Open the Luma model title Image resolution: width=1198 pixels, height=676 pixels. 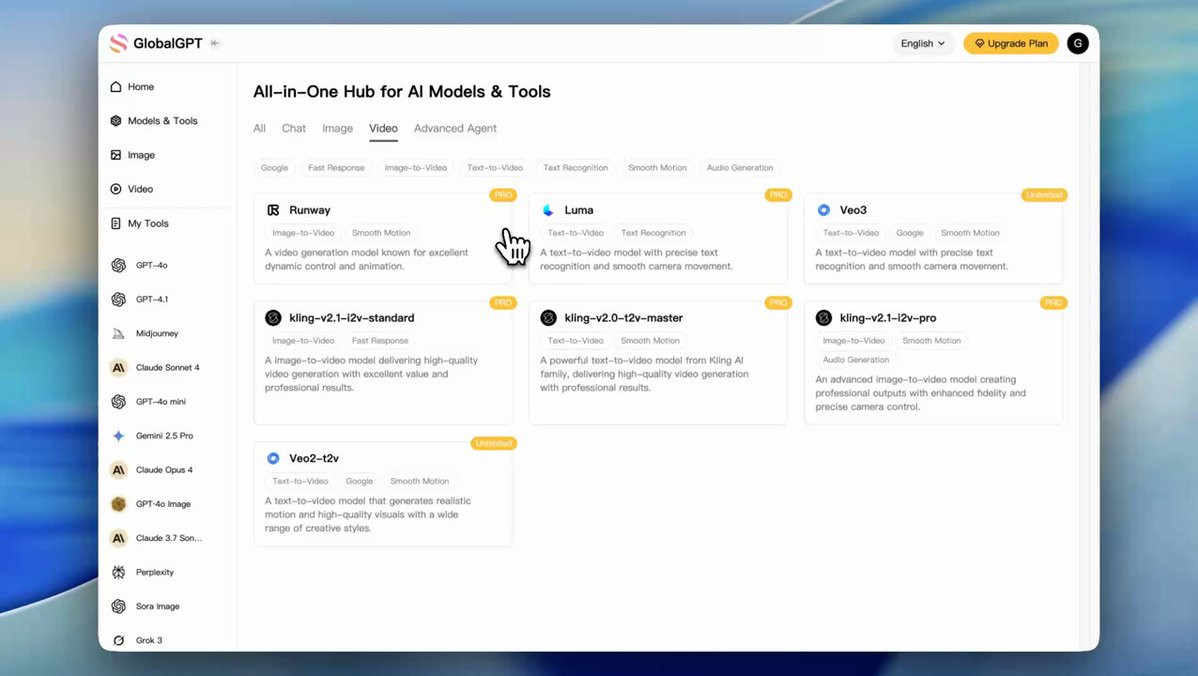(x=578, y=210)
